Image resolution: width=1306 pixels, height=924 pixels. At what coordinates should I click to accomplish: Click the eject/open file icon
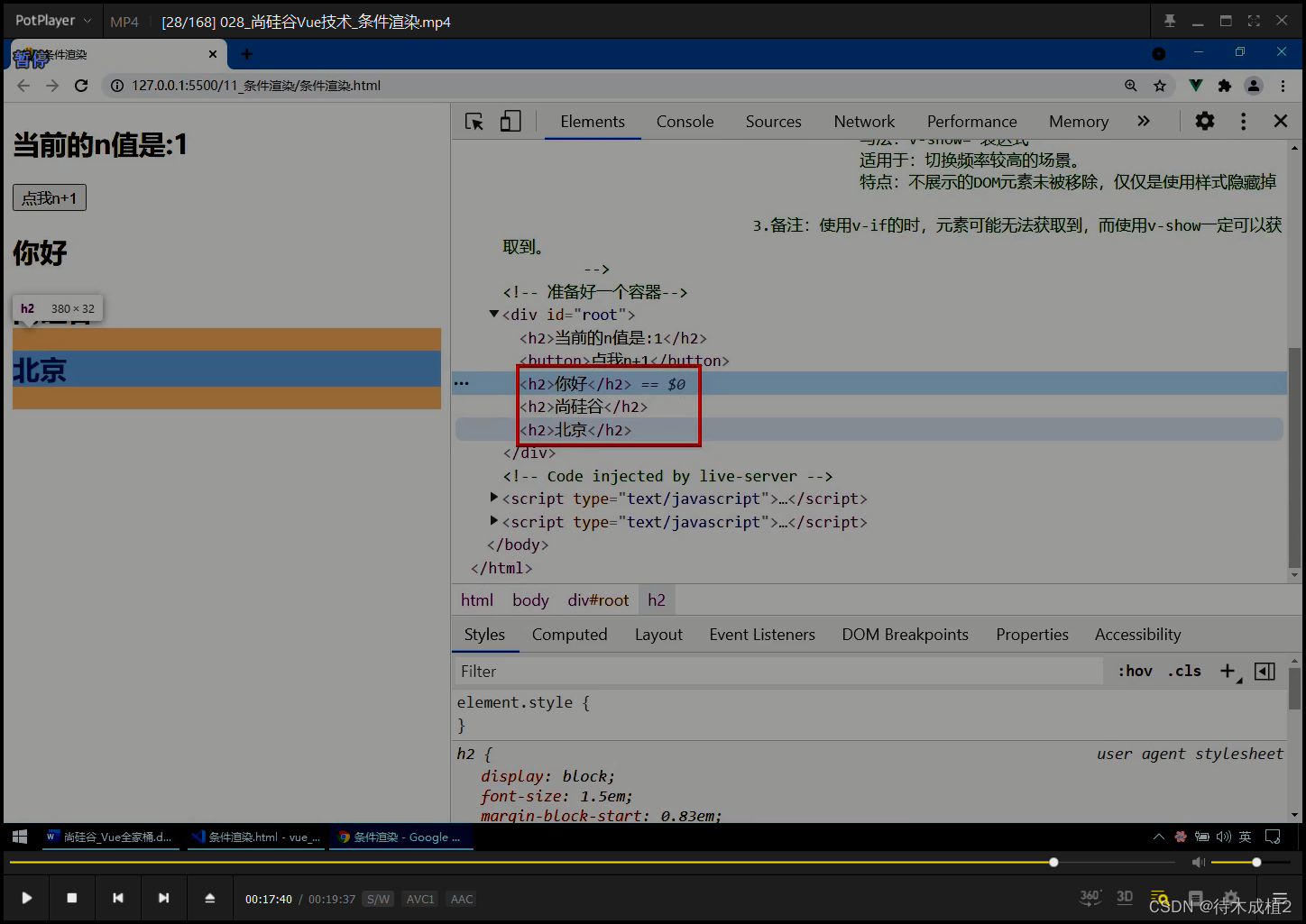(209, 898)
